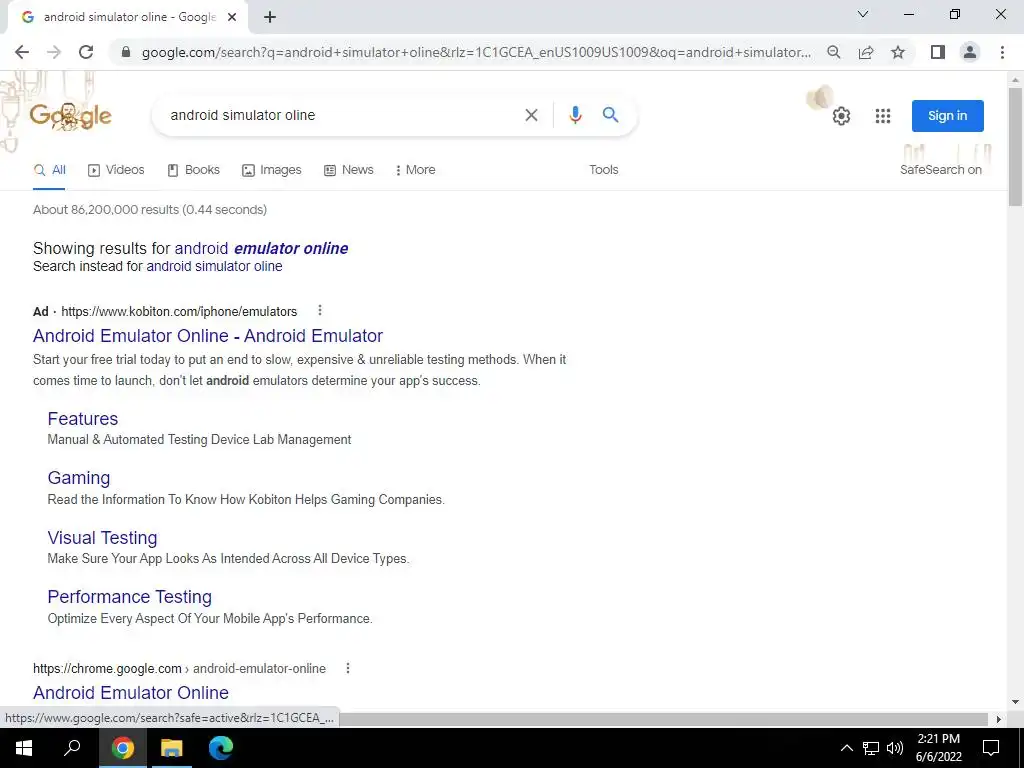Open Chrome side panel
The height and width of the screenshot is (768, 1024).
coord(938,52)
